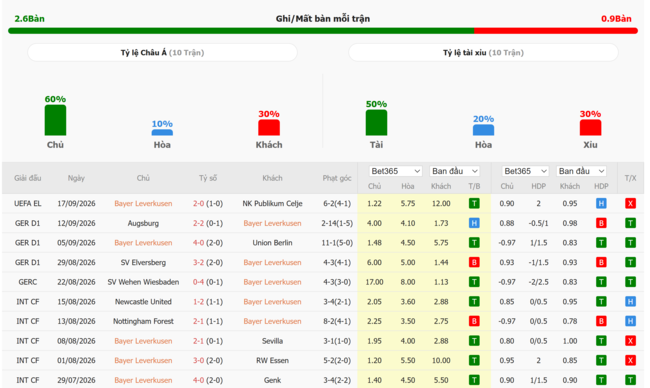
Task: Click the 29/07/2026 date cell
Action: click(x=76, y=380)
